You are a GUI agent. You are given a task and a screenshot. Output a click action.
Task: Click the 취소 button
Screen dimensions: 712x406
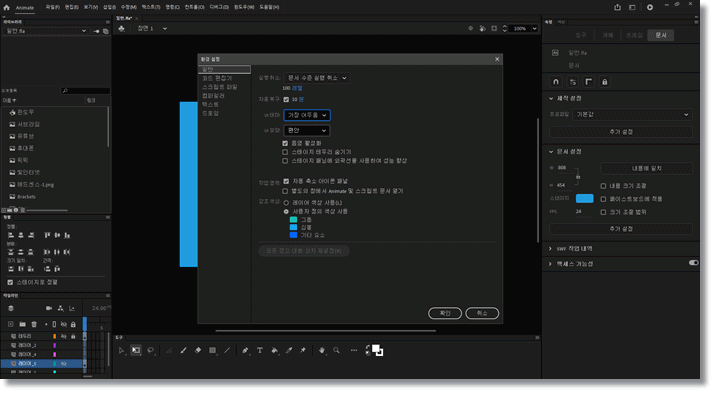click(x=482, y=313)
